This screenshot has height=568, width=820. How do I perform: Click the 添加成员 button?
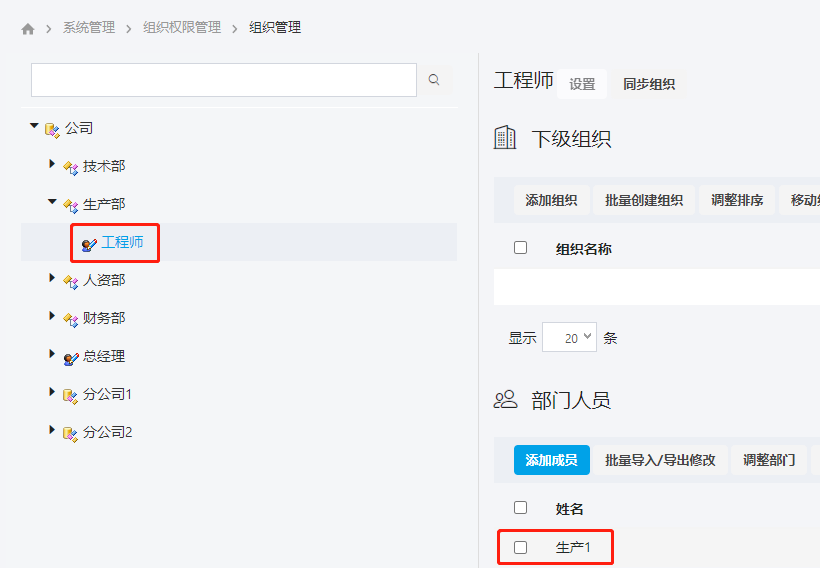point(552,460)
